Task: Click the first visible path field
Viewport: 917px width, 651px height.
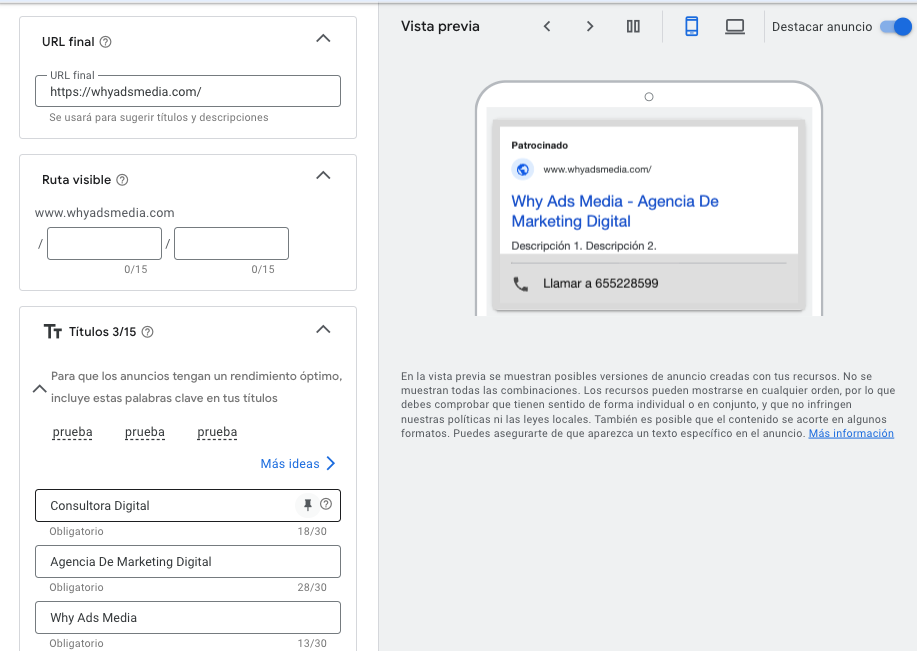Action: tap(104, 243)
